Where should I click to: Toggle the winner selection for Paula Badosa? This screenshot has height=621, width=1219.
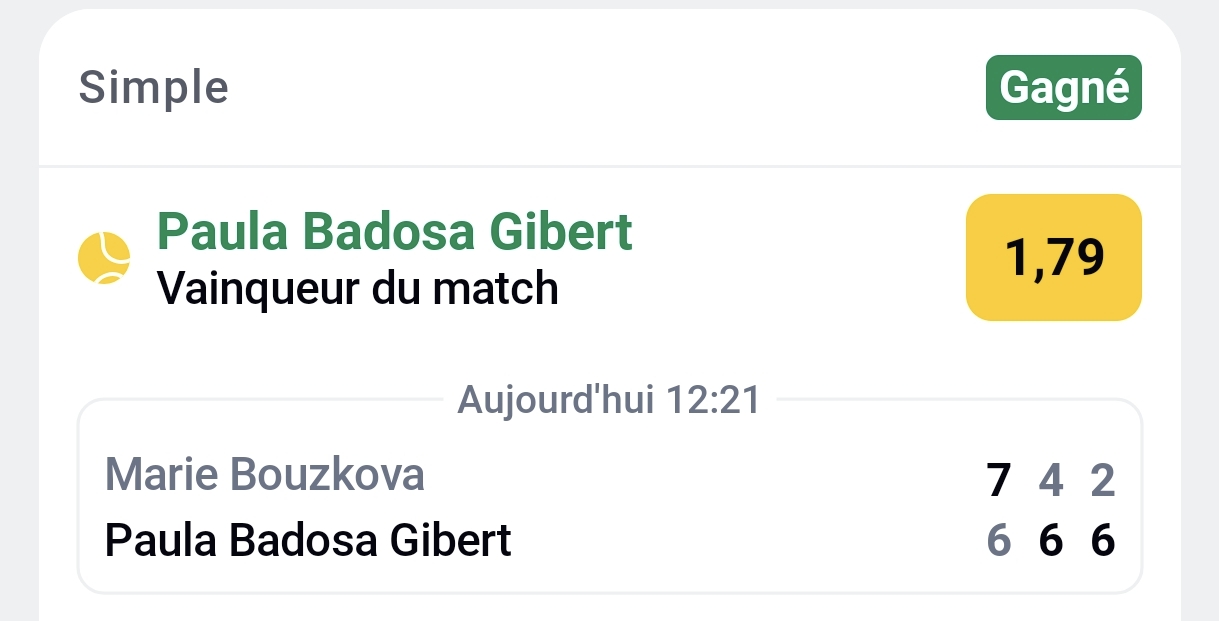click(393, 231)
